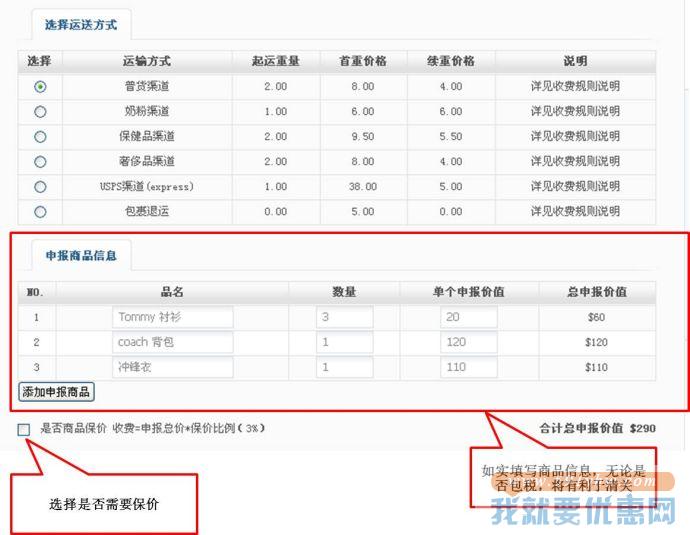
Task: Click the 9.50 first-weight price cell
Action: pyautogui.click(x=363, y=137)
